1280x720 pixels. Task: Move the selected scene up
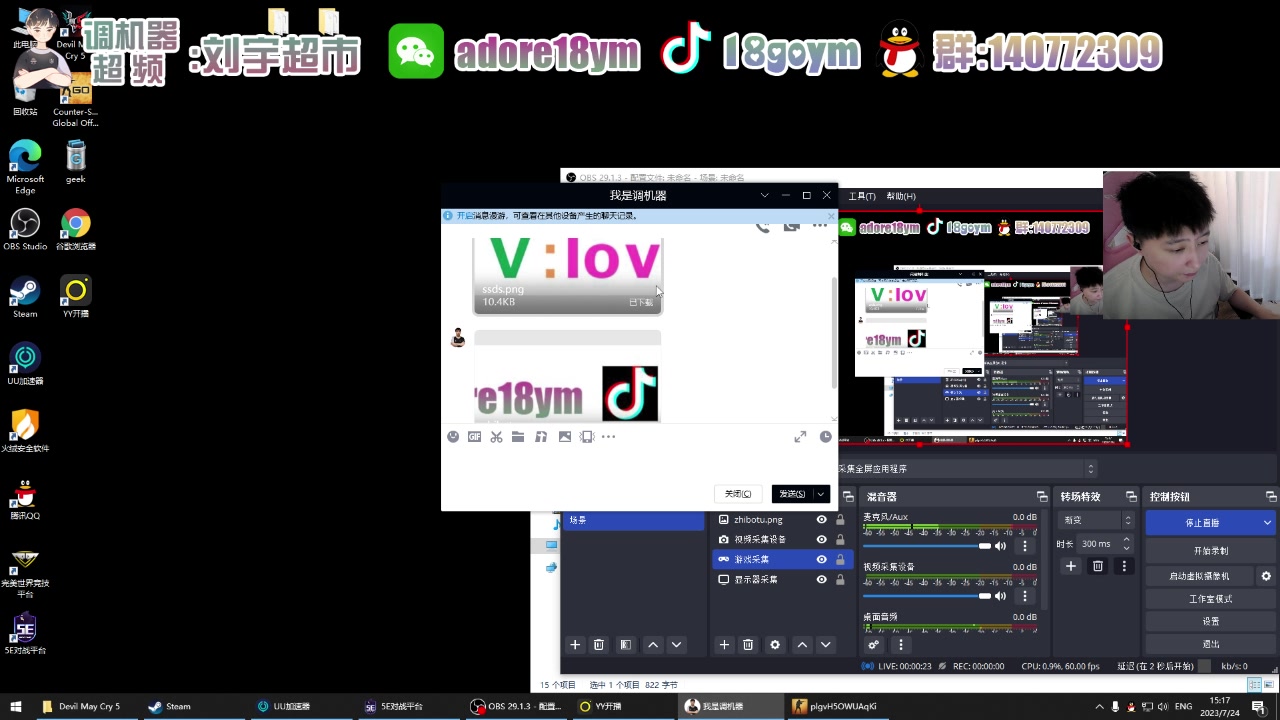click(653, 645)
